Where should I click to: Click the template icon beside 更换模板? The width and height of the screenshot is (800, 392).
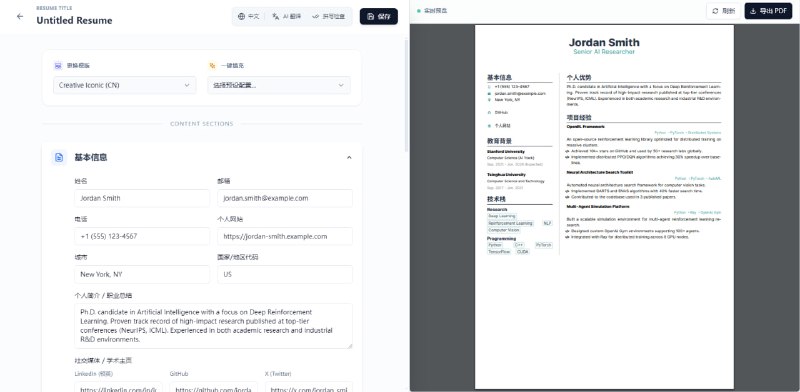click(x=58, y=66)
